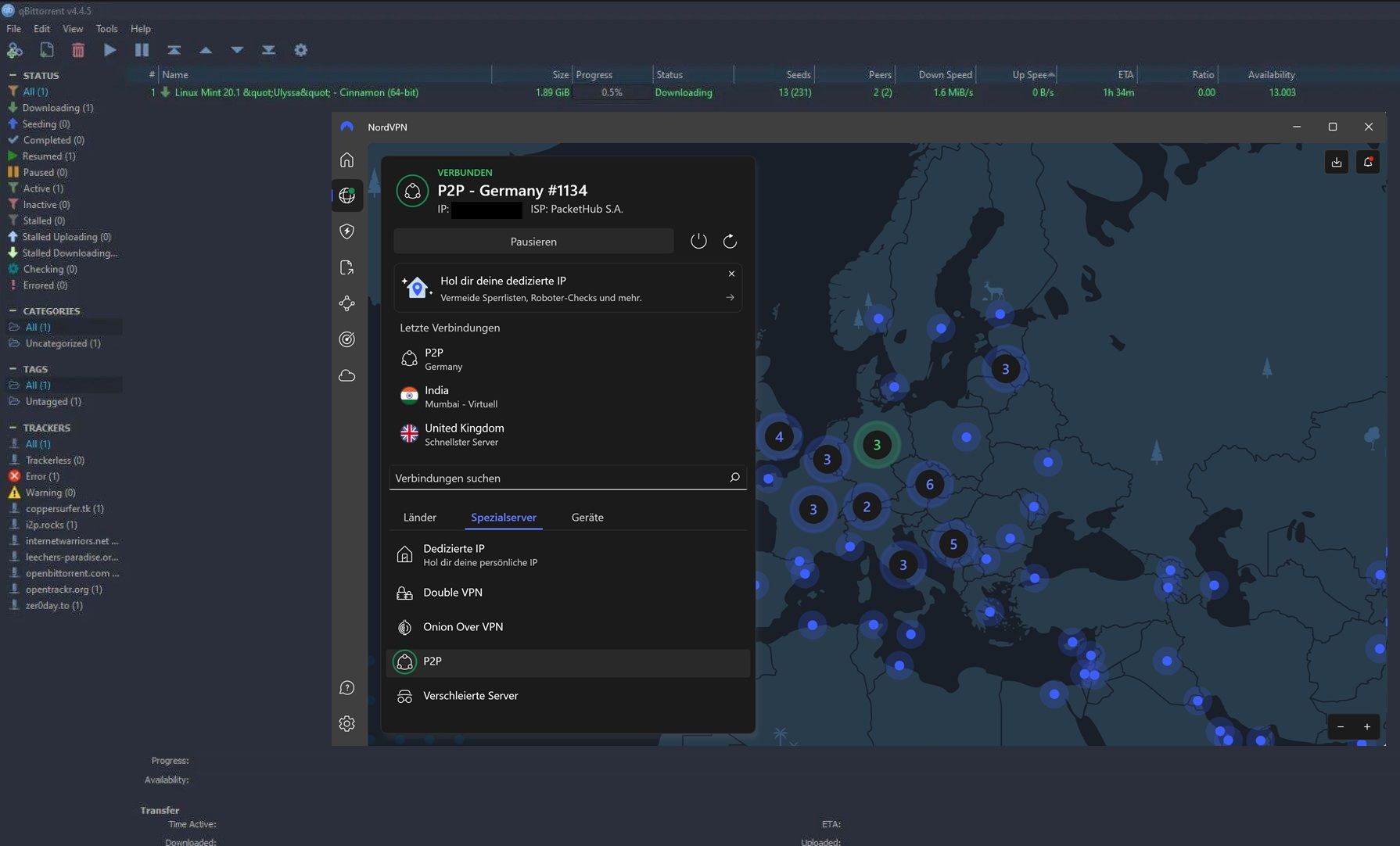Select Dedizierte IP special server
1400x846 pixels.
568,554
